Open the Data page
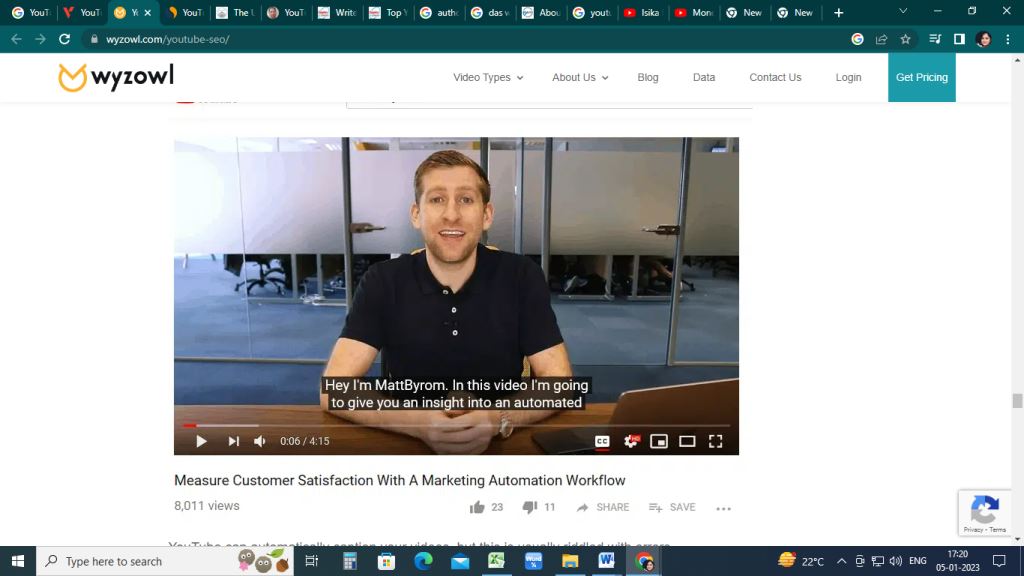1024x576 pixels. point(704,77)
